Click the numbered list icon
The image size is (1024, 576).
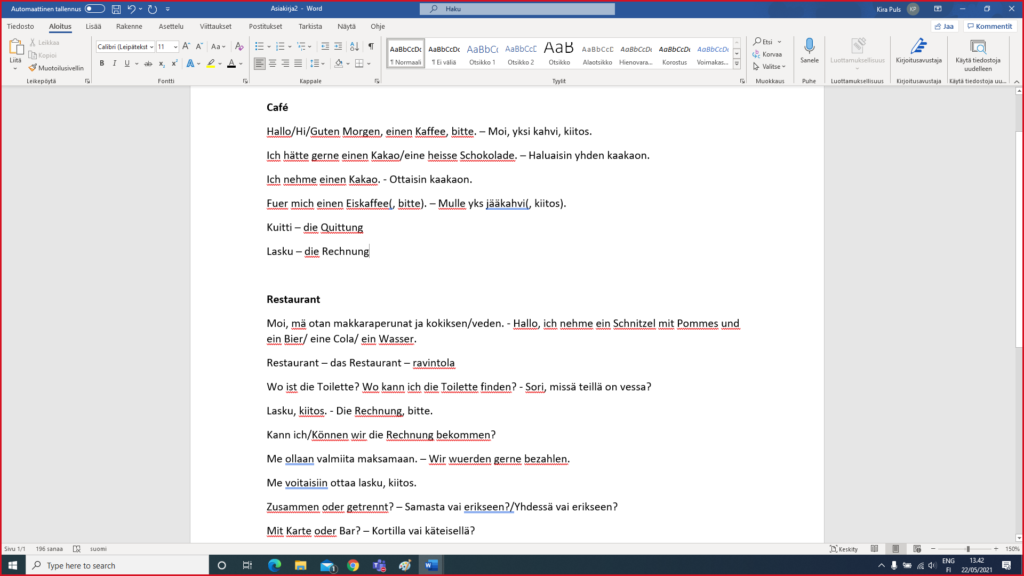point(280,47)
